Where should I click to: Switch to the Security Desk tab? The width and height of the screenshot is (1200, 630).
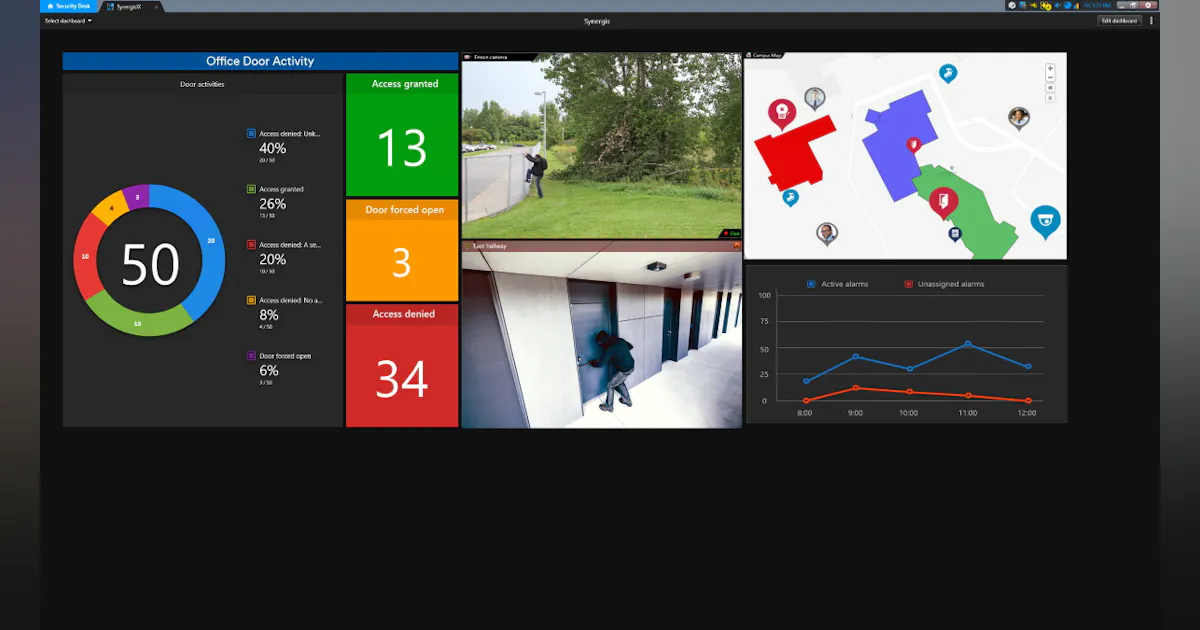coord(70,6)
